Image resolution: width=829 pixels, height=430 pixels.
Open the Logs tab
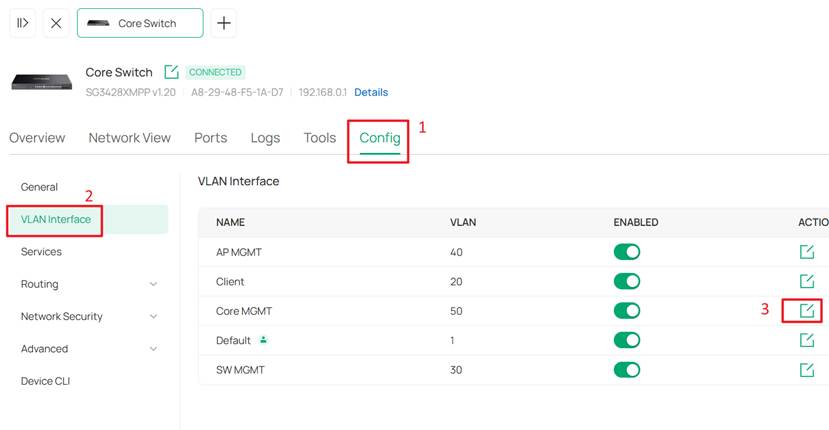tap(265, 138)
